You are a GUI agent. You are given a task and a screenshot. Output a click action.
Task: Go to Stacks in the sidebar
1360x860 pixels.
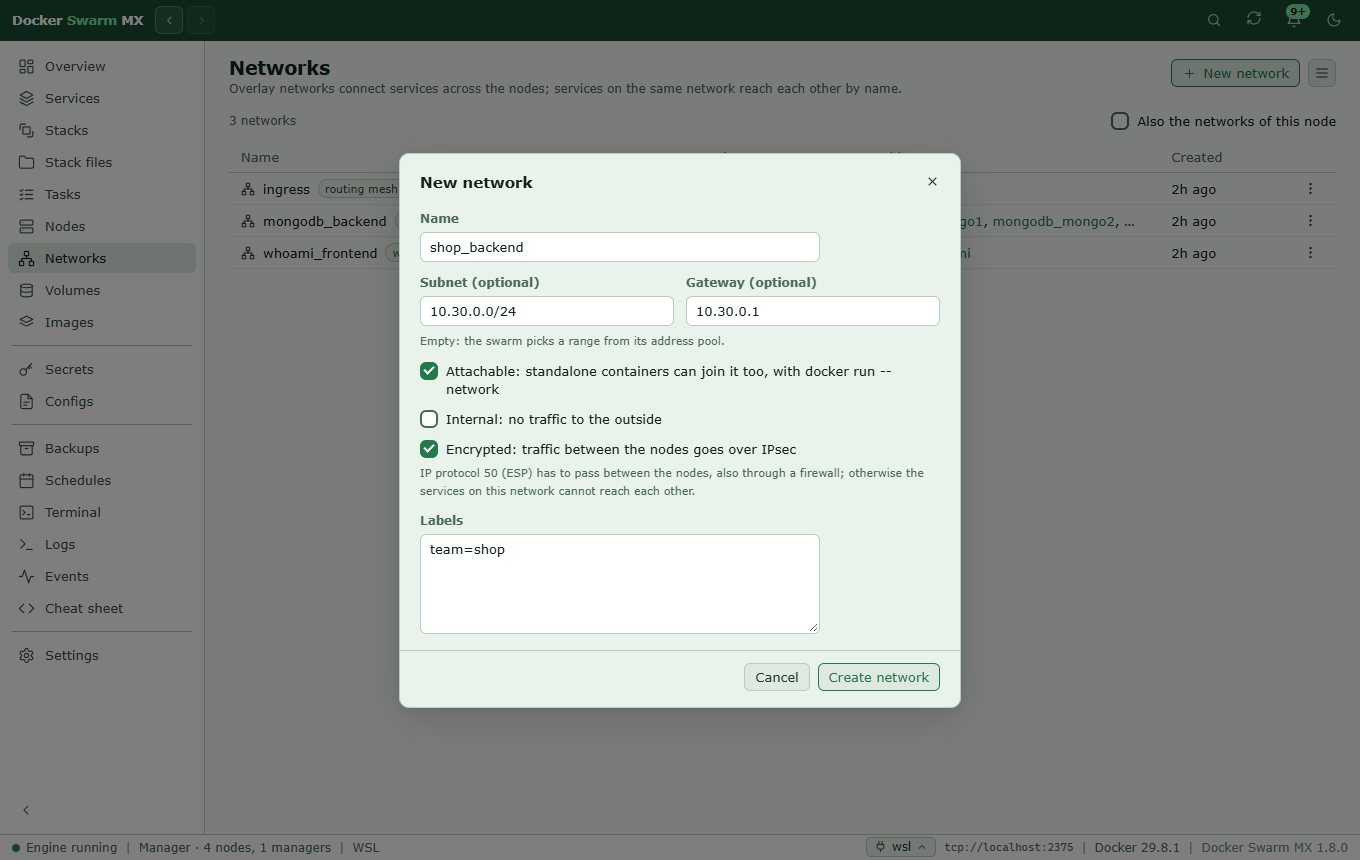click(x=102, y=130)
